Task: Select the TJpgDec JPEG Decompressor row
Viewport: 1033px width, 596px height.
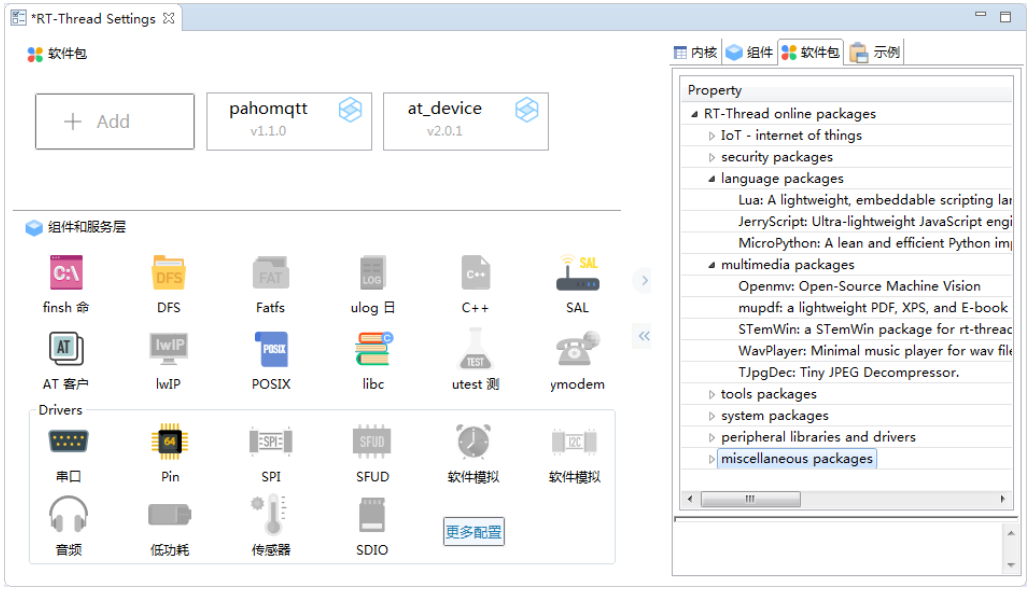Action: pyautogui.click(x=847, y=373)
